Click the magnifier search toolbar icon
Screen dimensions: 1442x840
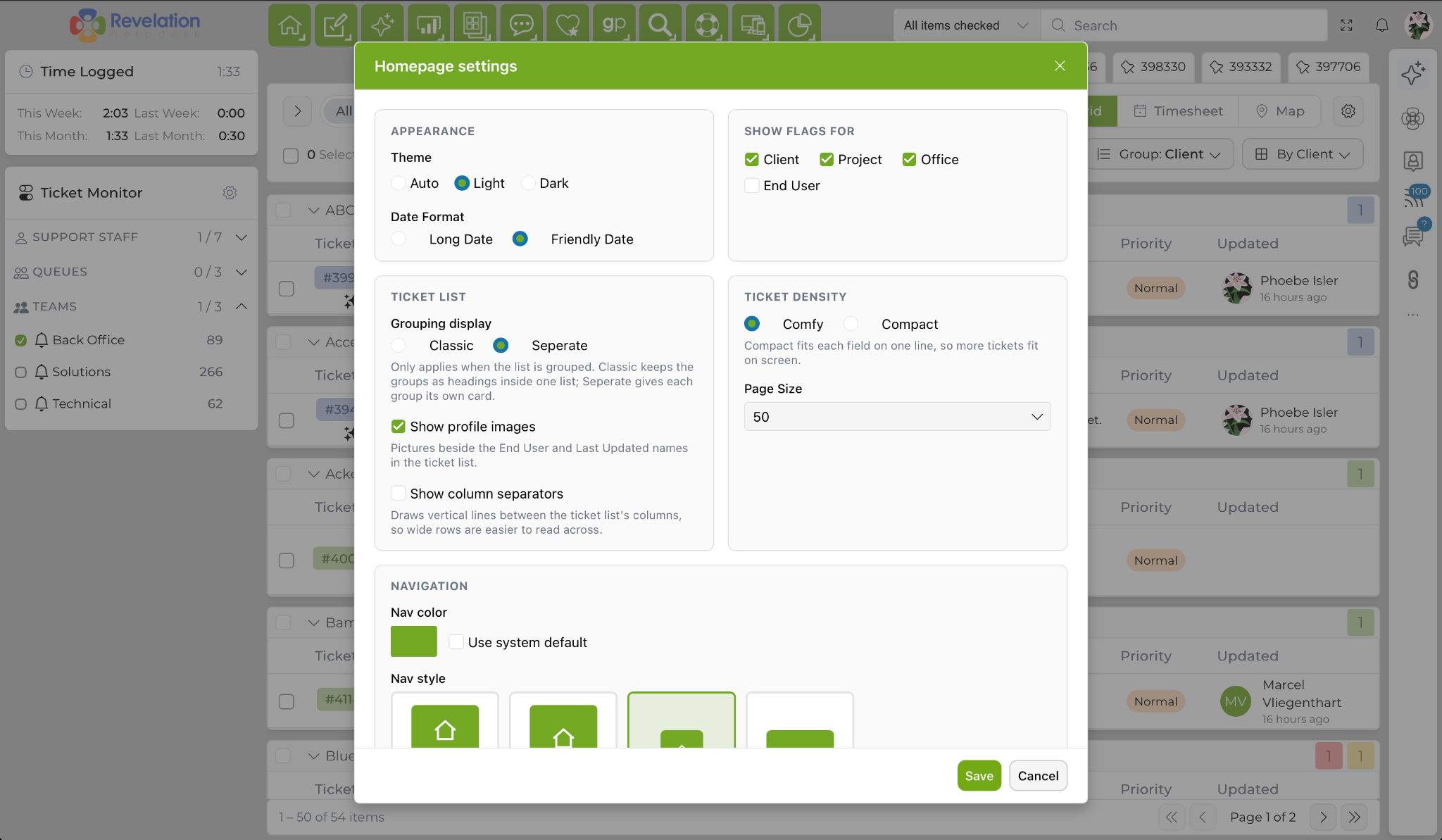pyautogui.click(x=660, y=25)
